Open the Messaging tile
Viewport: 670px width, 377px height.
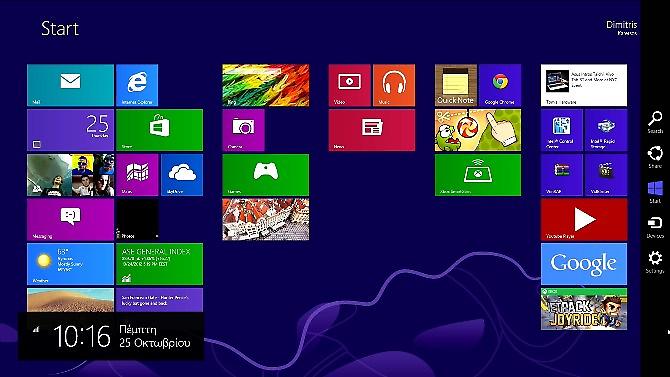[71, 220]
